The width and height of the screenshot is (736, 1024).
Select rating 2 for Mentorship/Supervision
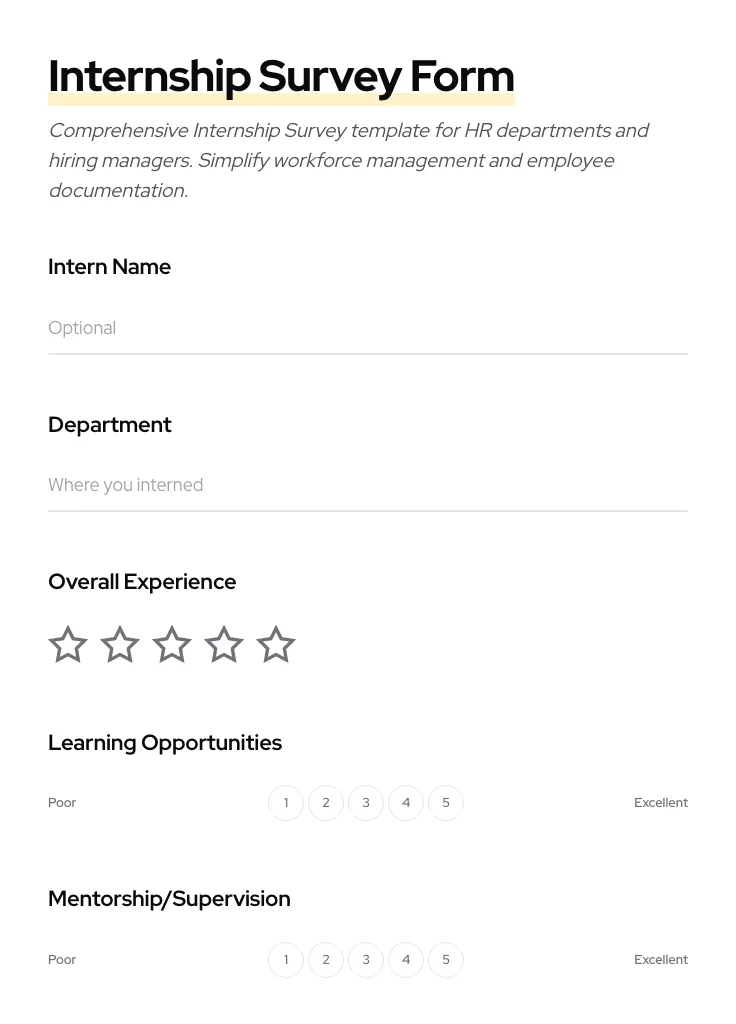pyautogui.click(x=326, y=959)
